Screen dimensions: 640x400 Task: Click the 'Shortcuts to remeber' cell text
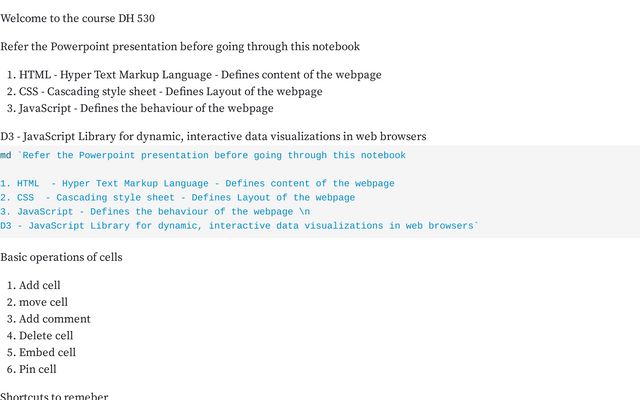[54, 396]
